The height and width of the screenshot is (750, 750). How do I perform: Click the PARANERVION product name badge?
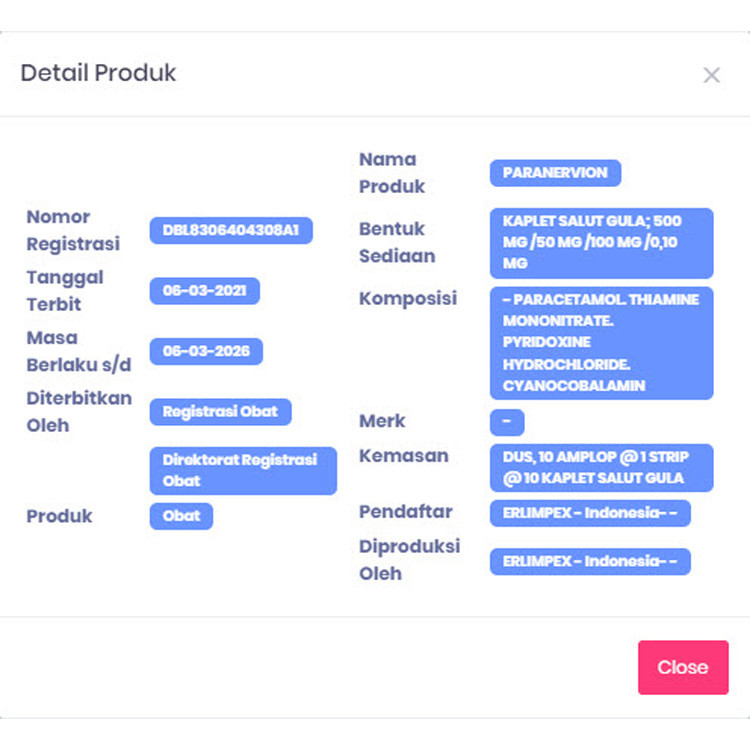coord(555,173)
